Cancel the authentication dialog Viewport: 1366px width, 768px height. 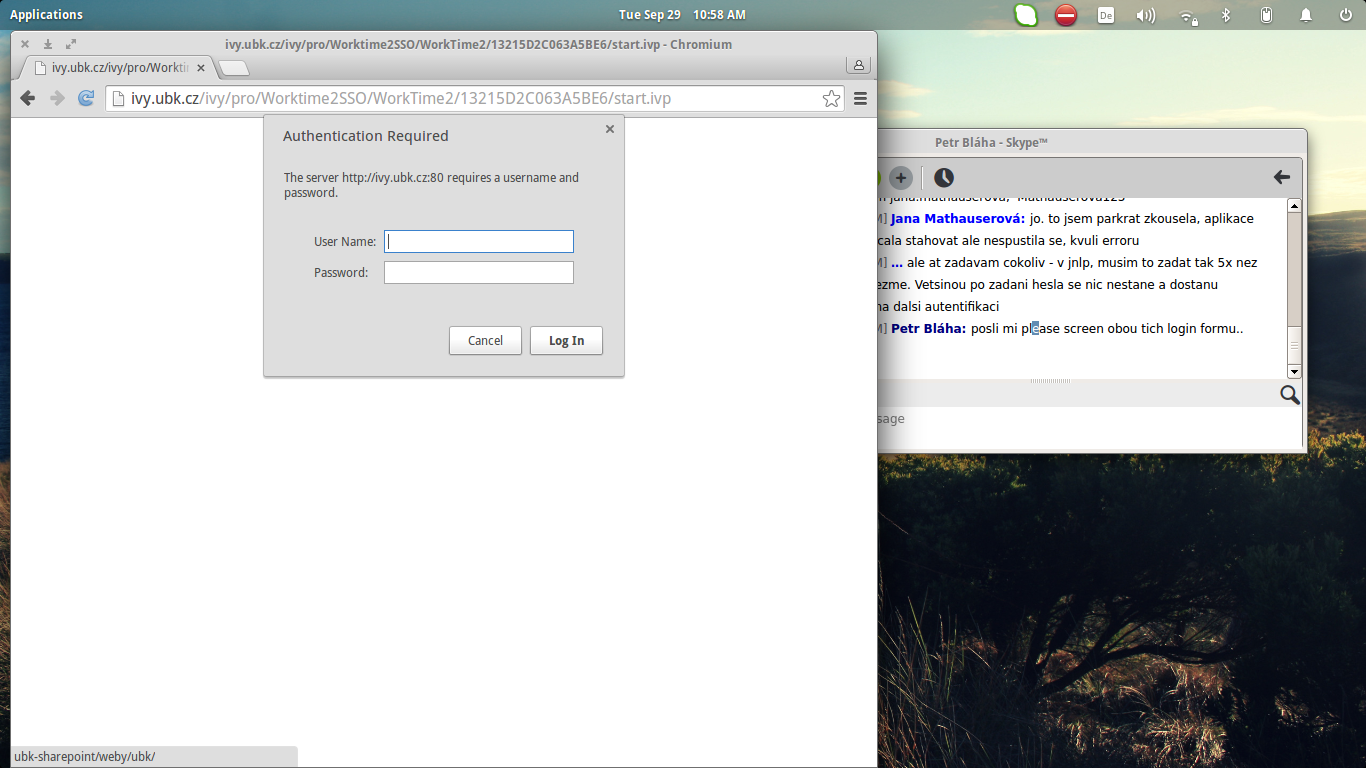pyautogui.click(x=485, y=340)
